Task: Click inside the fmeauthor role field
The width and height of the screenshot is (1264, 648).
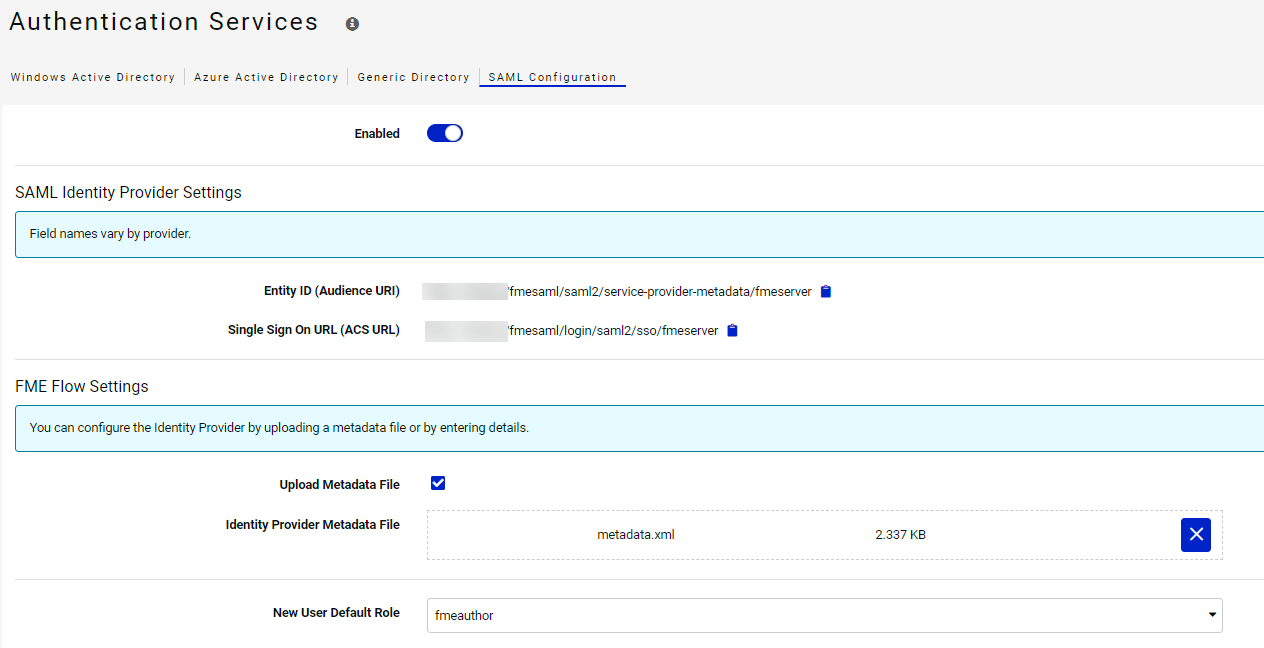Action: point(700,615)
